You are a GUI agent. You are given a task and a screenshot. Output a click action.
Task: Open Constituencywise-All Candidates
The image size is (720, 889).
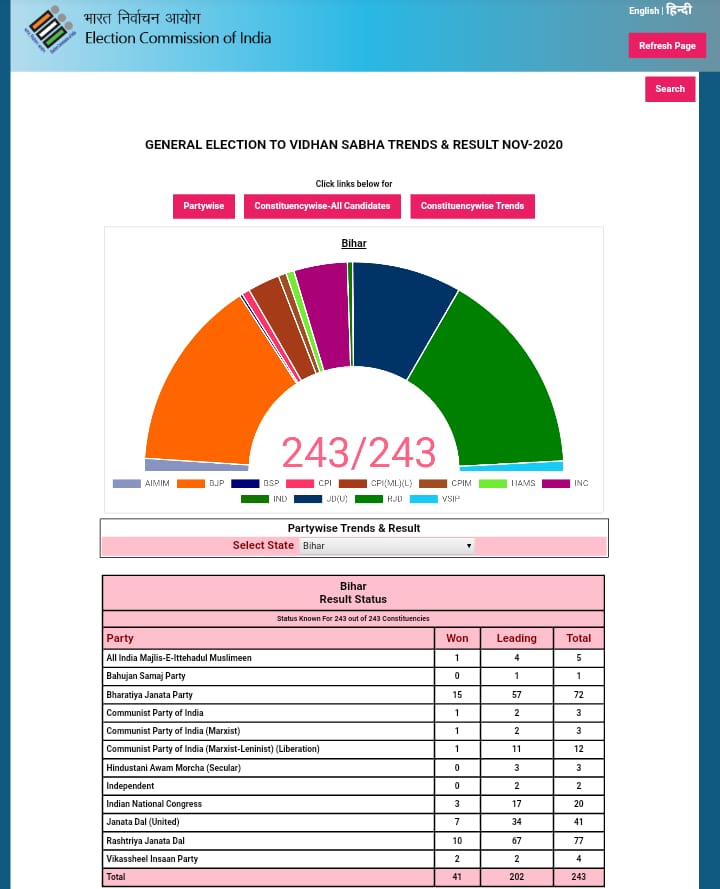(322, 206)
